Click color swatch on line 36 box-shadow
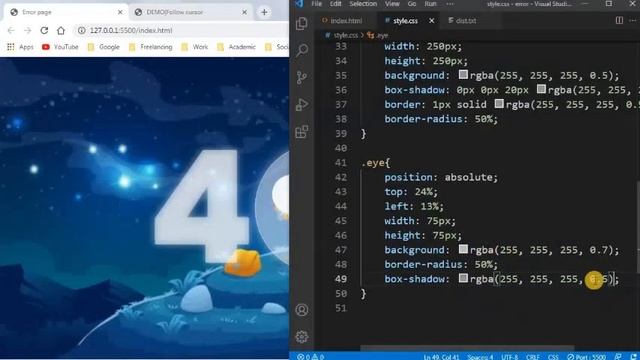This screenshot has height=360, width=640. (x=541, y=89)
